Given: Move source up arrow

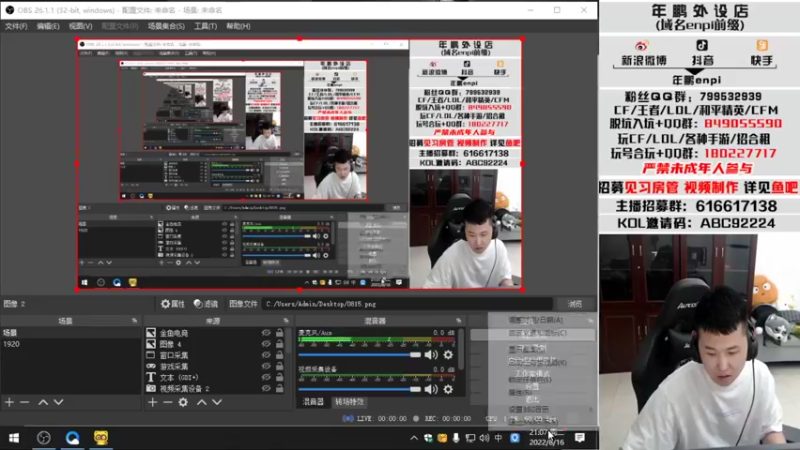Looking at the screenshot, I should 202,402.
